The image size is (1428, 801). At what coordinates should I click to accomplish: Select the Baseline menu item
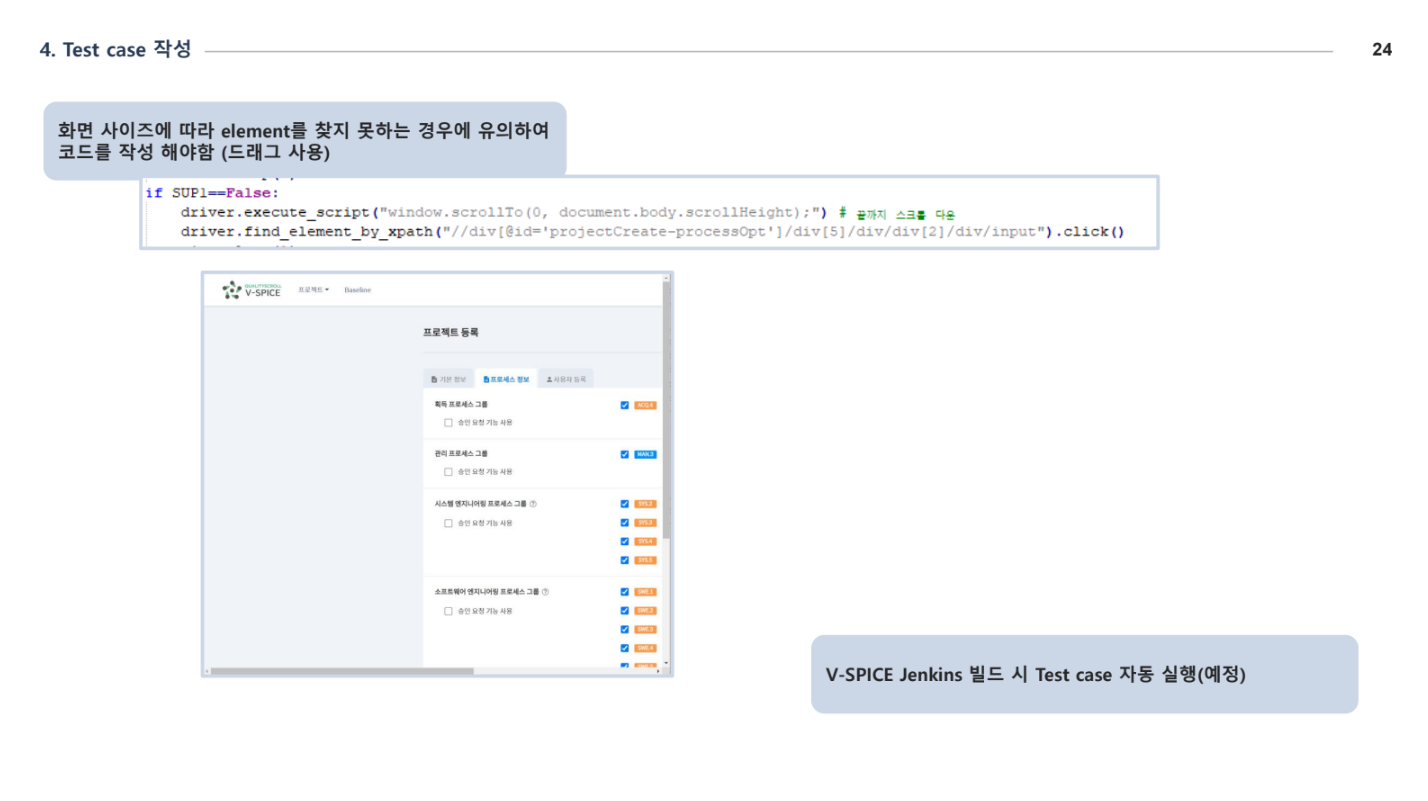357,290
